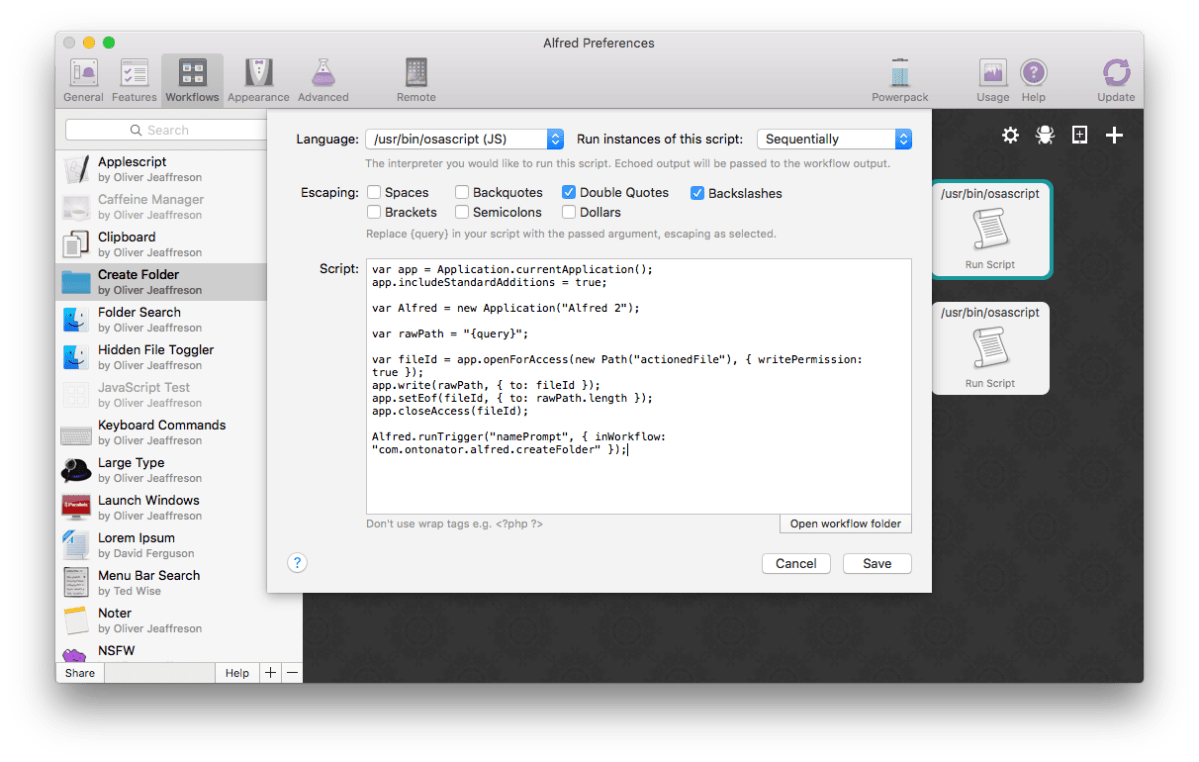Save the script
Screen dimensions: 1199x762
tap(877, 563)
